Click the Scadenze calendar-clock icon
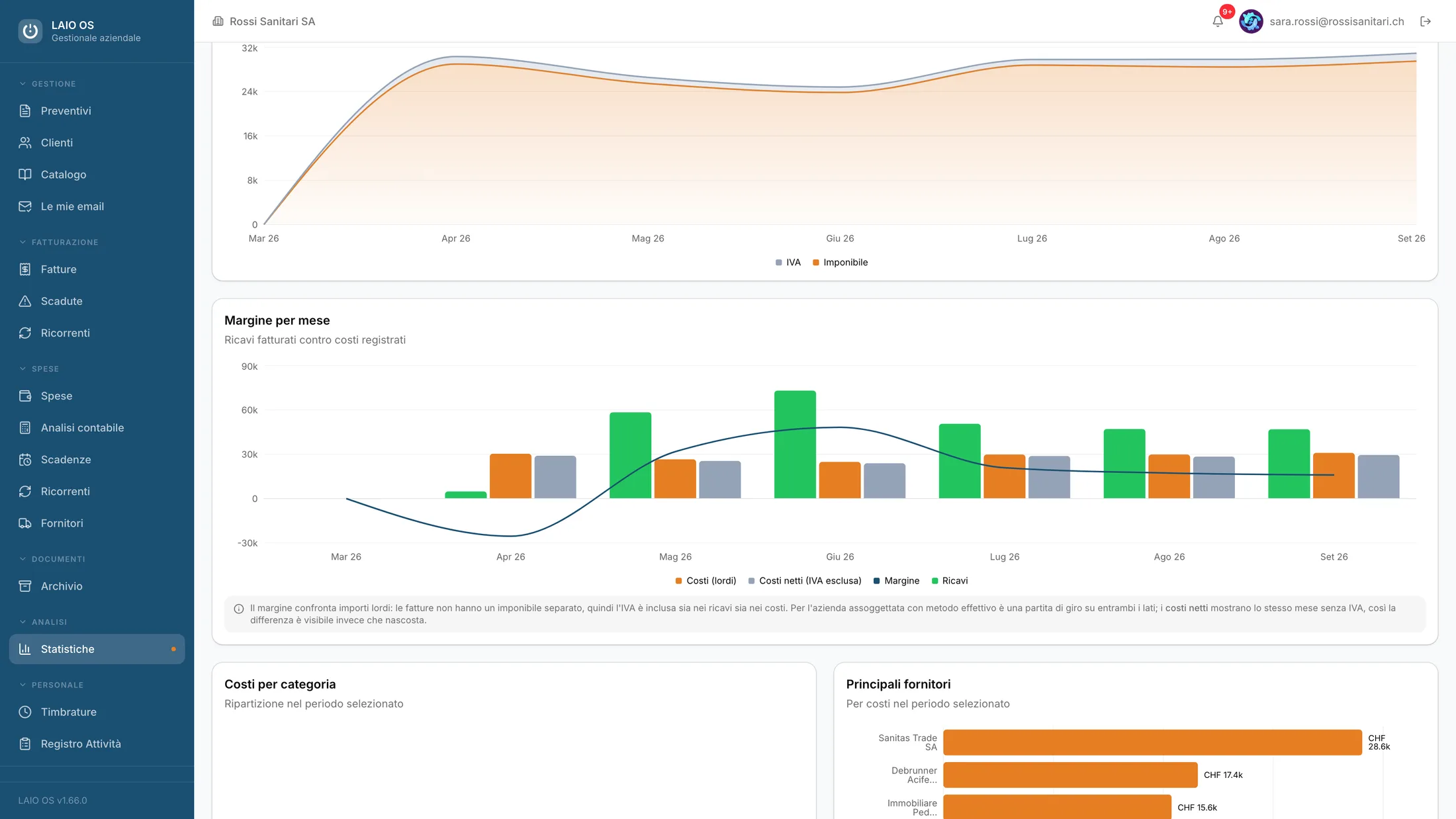The image size is (1456, 819). 25,459
